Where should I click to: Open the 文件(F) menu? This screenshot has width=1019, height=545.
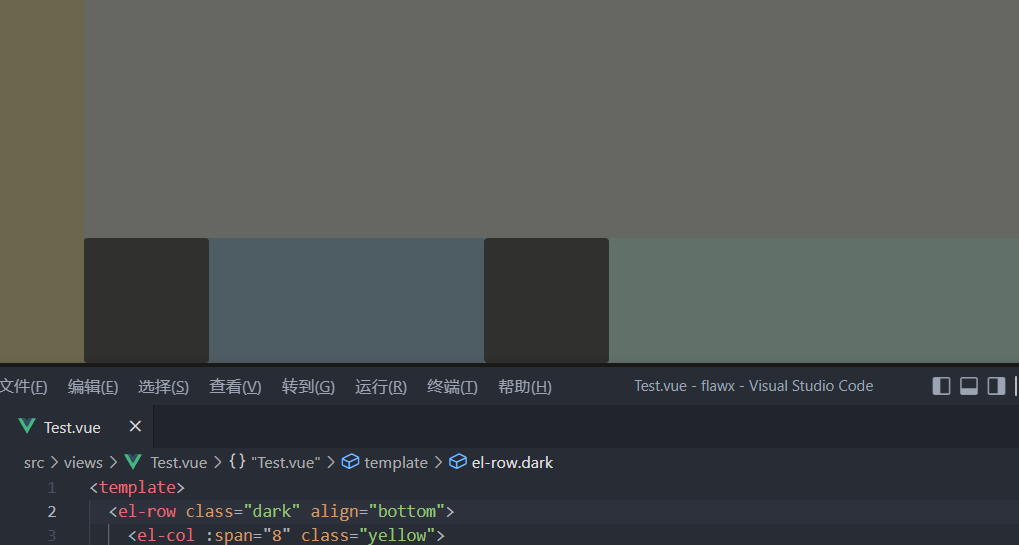coord(23,387)
